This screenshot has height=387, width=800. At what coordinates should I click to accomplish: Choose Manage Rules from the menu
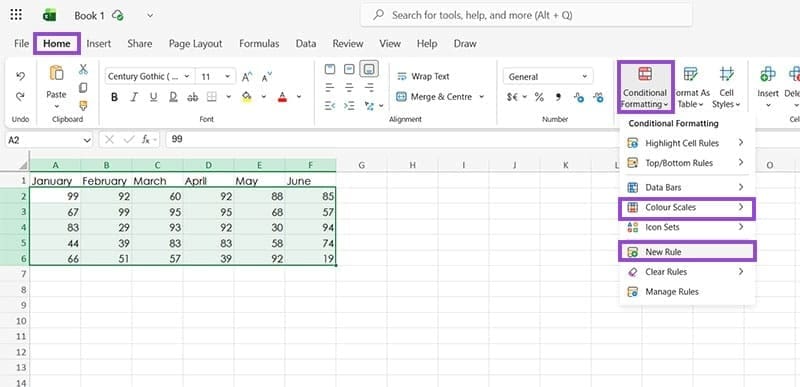[687, 292]
